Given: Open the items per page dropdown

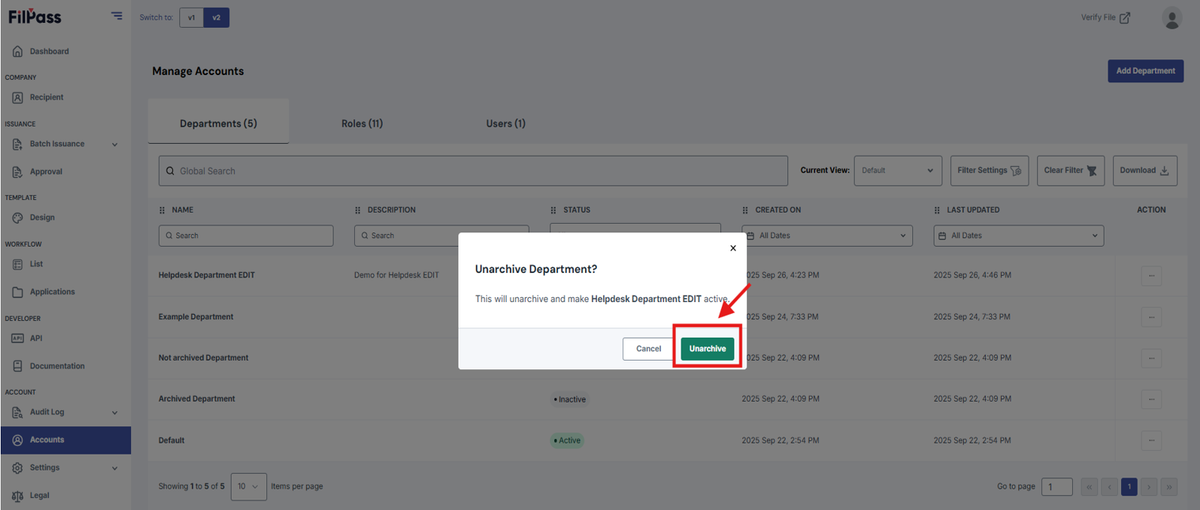Looking at the screenshot, I should click(x=248, y=486).
